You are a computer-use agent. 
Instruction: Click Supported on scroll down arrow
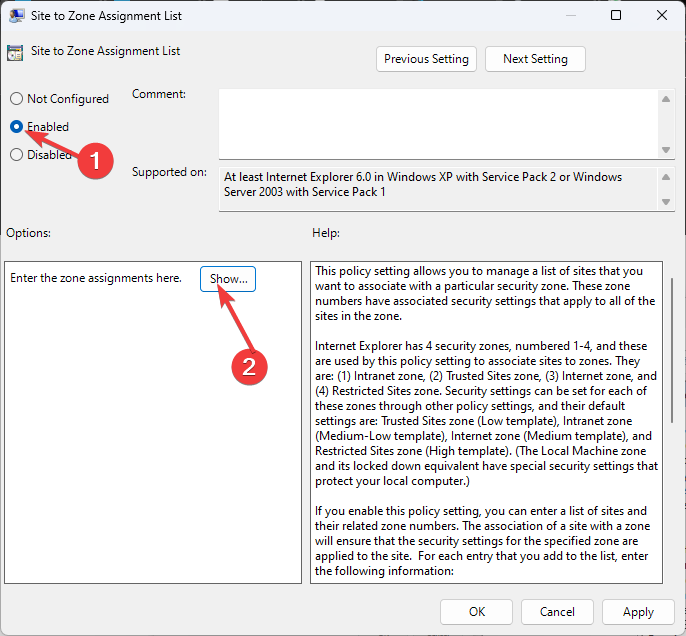click(666, 202)
